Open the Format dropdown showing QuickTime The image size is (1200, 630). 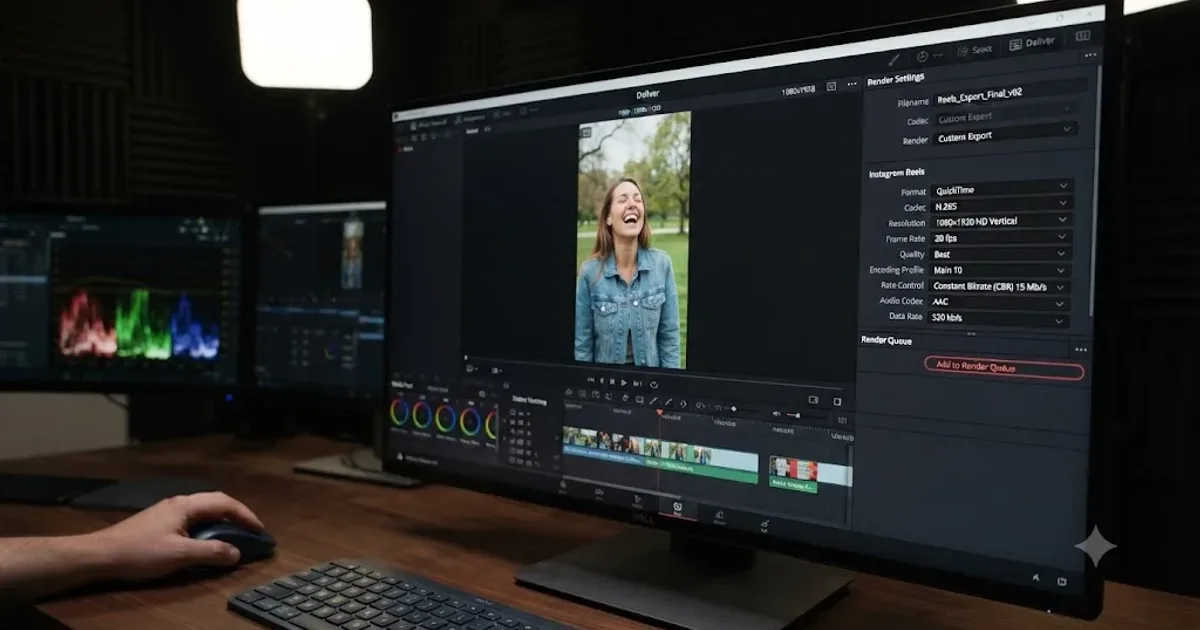[1002, 188]
